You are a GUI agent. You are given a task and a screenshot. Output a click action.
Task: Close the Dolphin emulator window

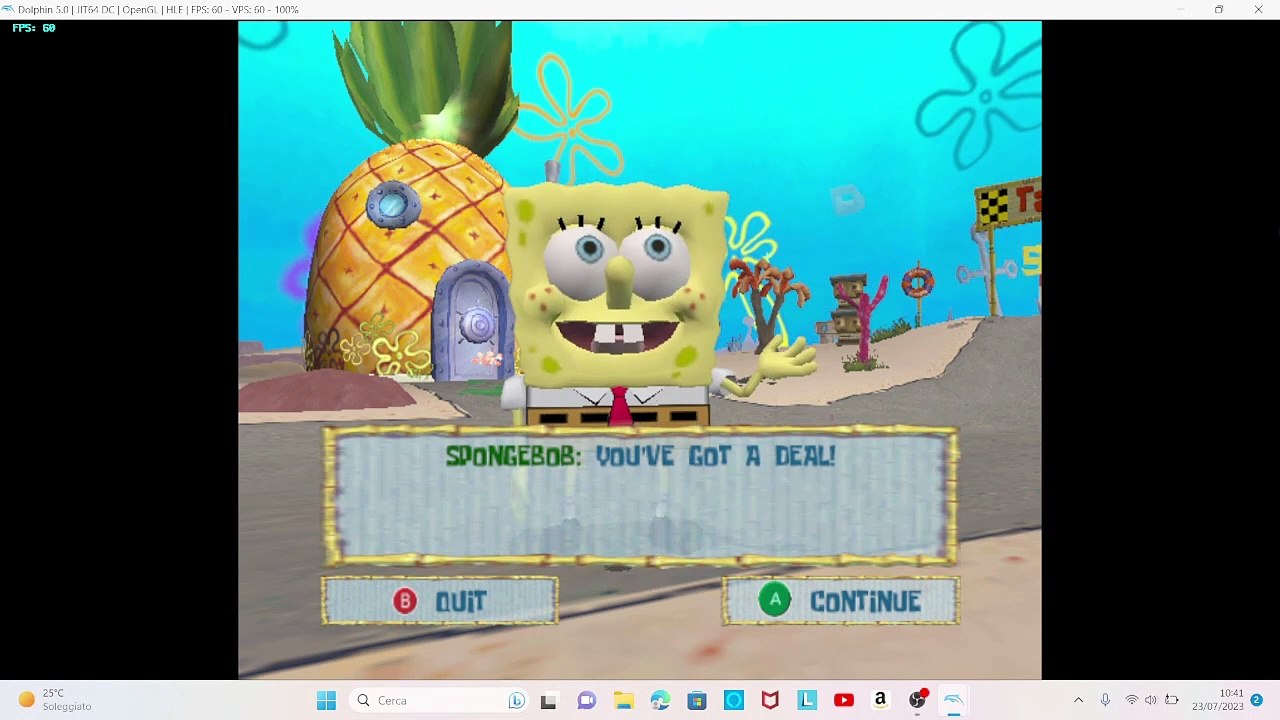pos(1258,9)
